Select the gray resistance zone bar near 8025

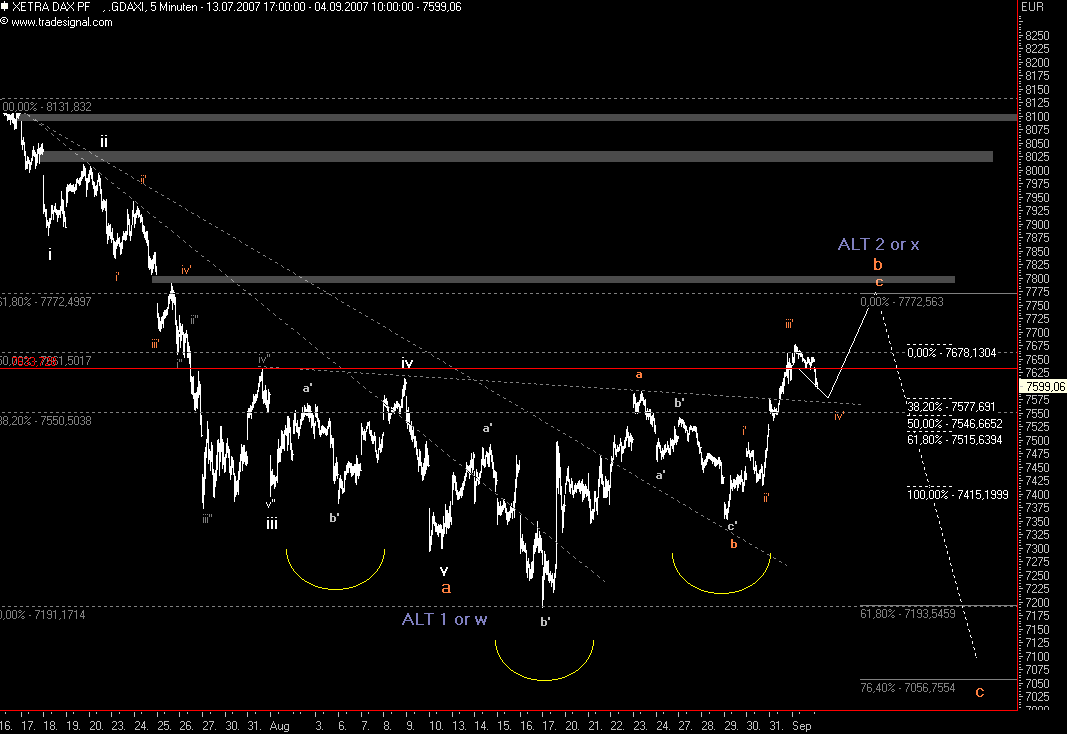515,156
